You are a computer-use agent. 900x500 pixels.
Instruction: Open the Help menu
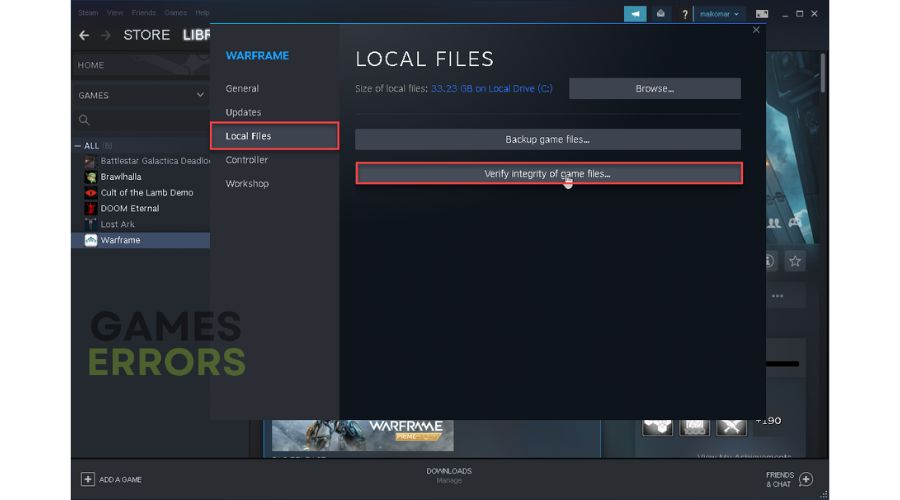point(202,13)
